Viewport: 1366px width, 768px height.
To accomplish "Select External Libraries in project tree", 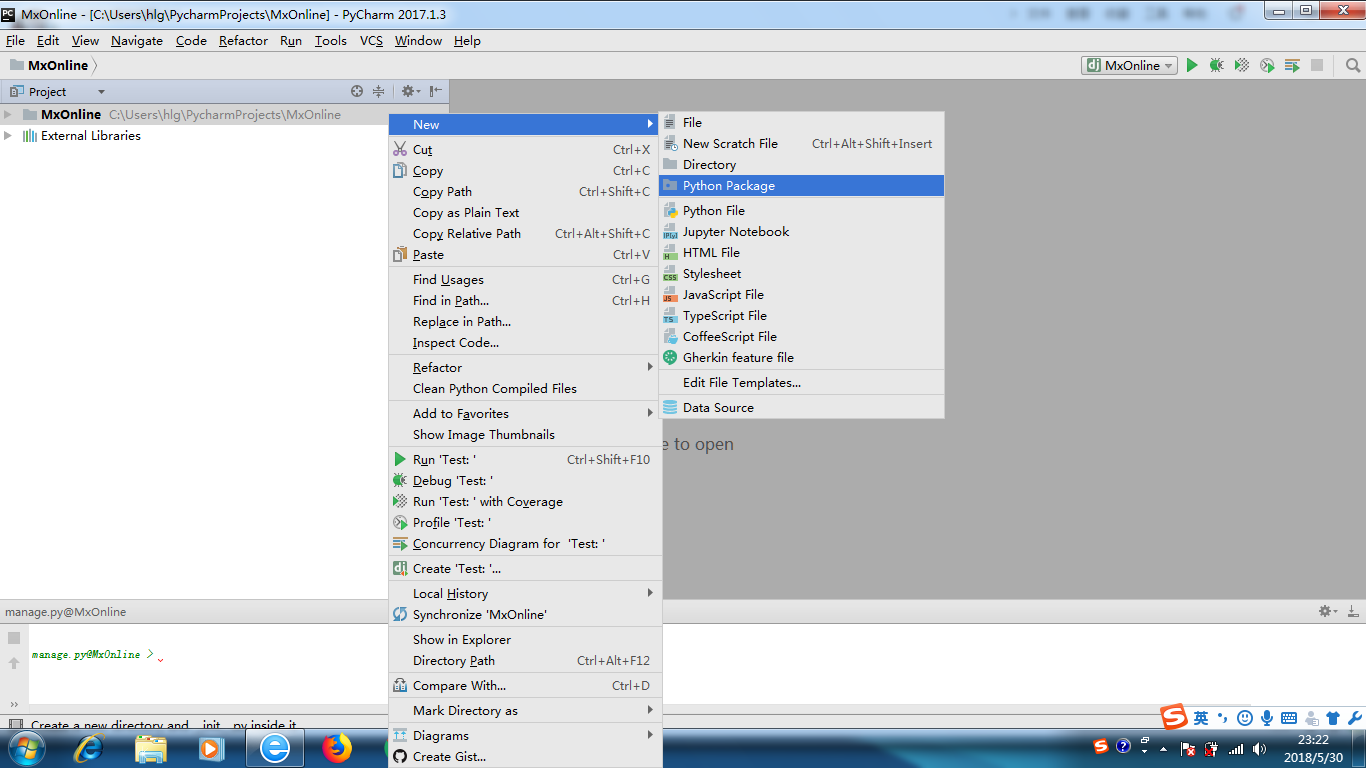I will coord(91,135).
